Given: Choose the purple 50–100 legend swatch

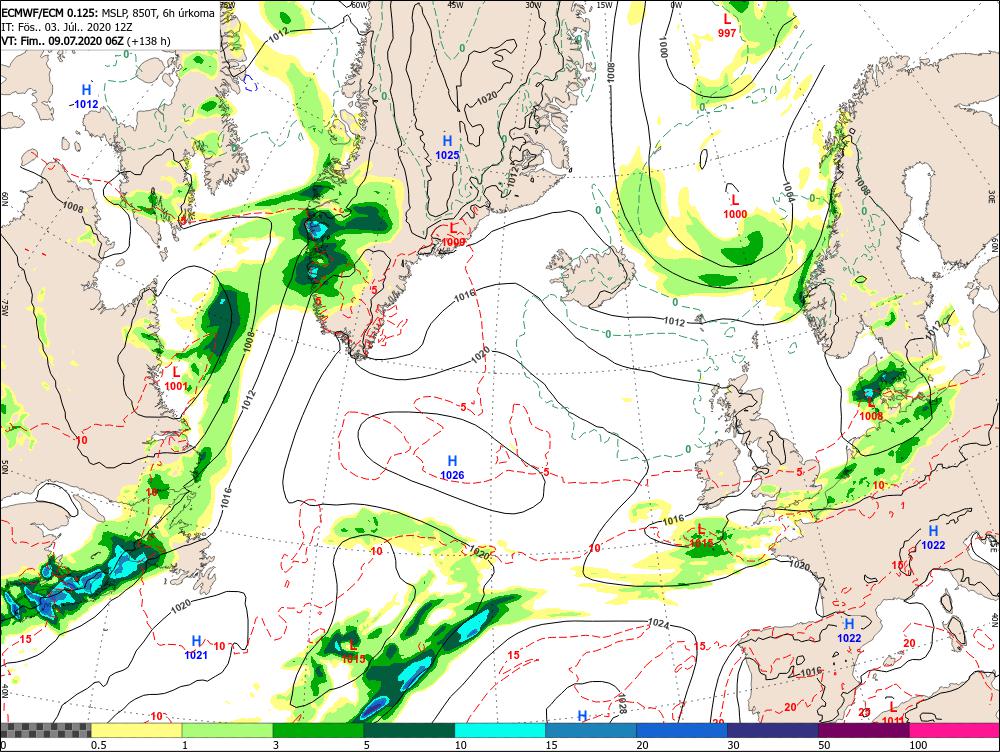Looking at the screenshot, I should (x=864, y=730).
